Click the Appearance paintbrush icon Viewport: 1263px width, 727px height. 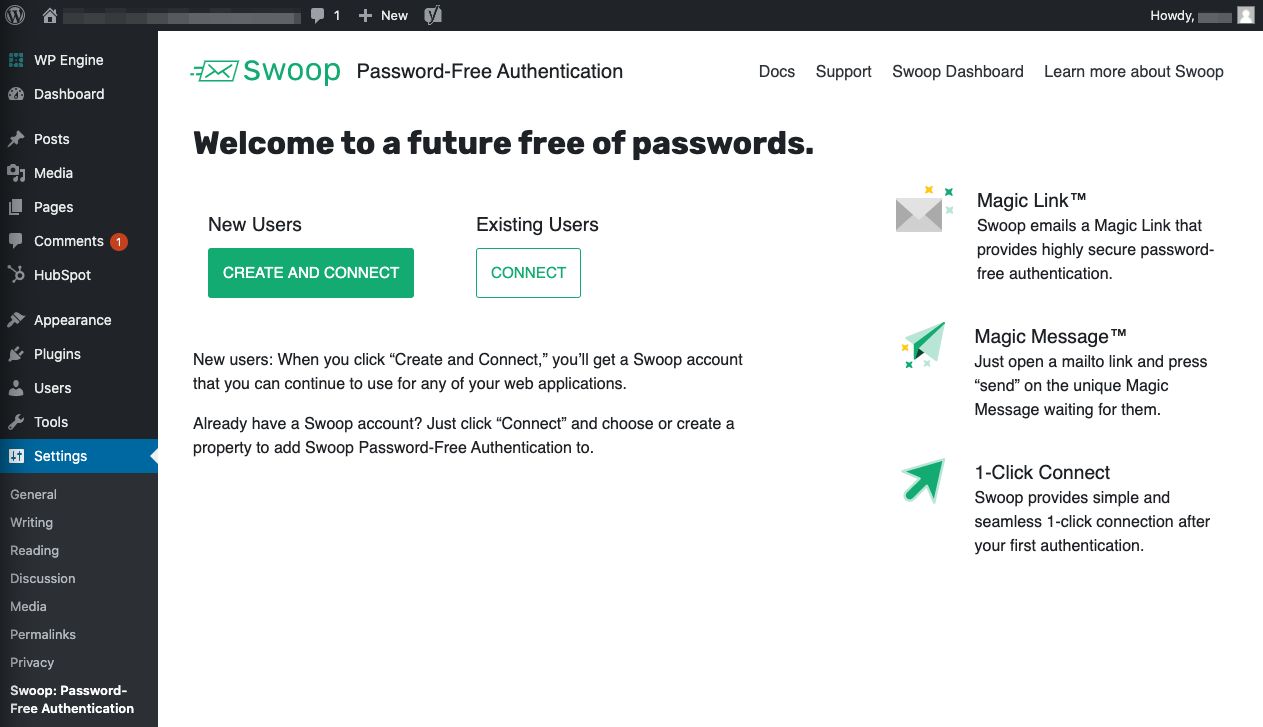[16, 320]
